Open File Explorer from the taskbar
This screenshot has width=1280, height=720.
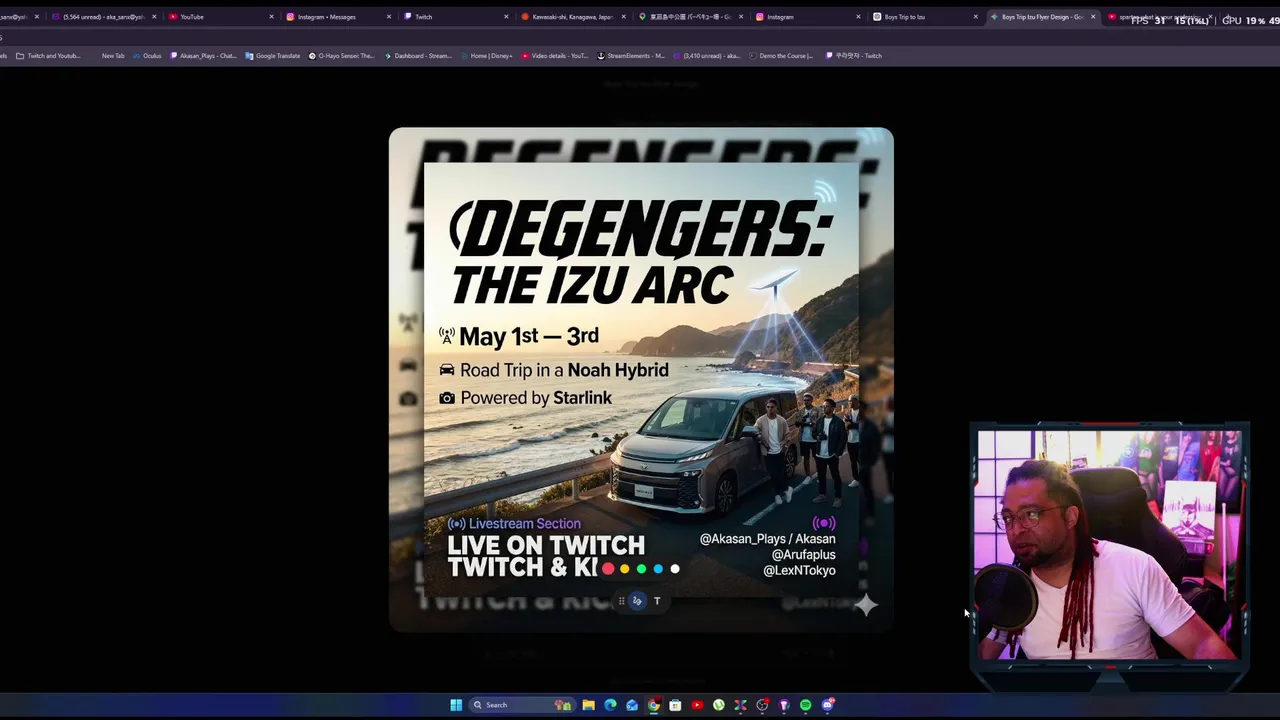click(588, 705)
